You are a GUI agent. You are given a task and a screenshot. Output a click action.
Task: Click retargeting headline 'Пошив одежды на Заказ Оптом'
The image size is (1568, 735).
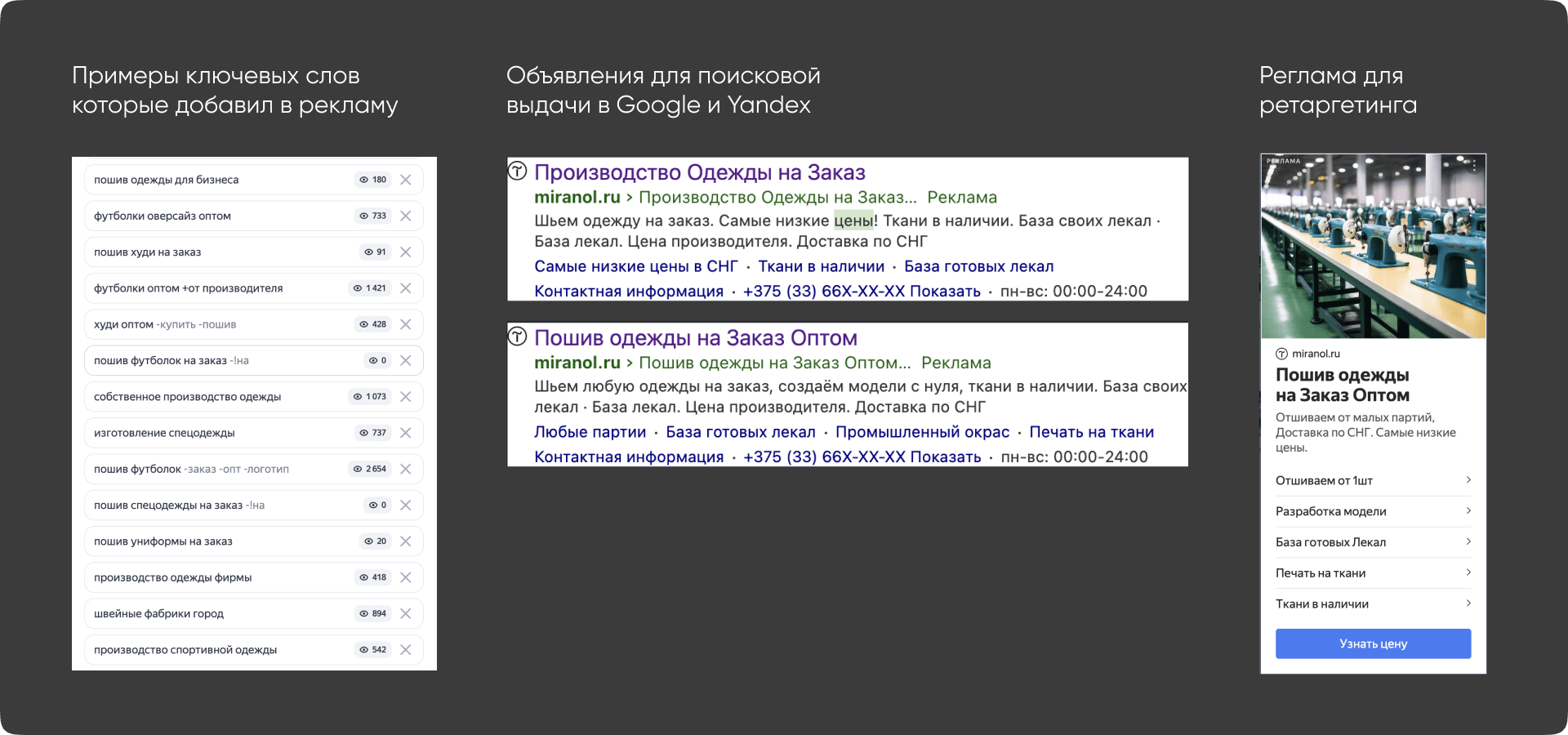click(1343, 385)
